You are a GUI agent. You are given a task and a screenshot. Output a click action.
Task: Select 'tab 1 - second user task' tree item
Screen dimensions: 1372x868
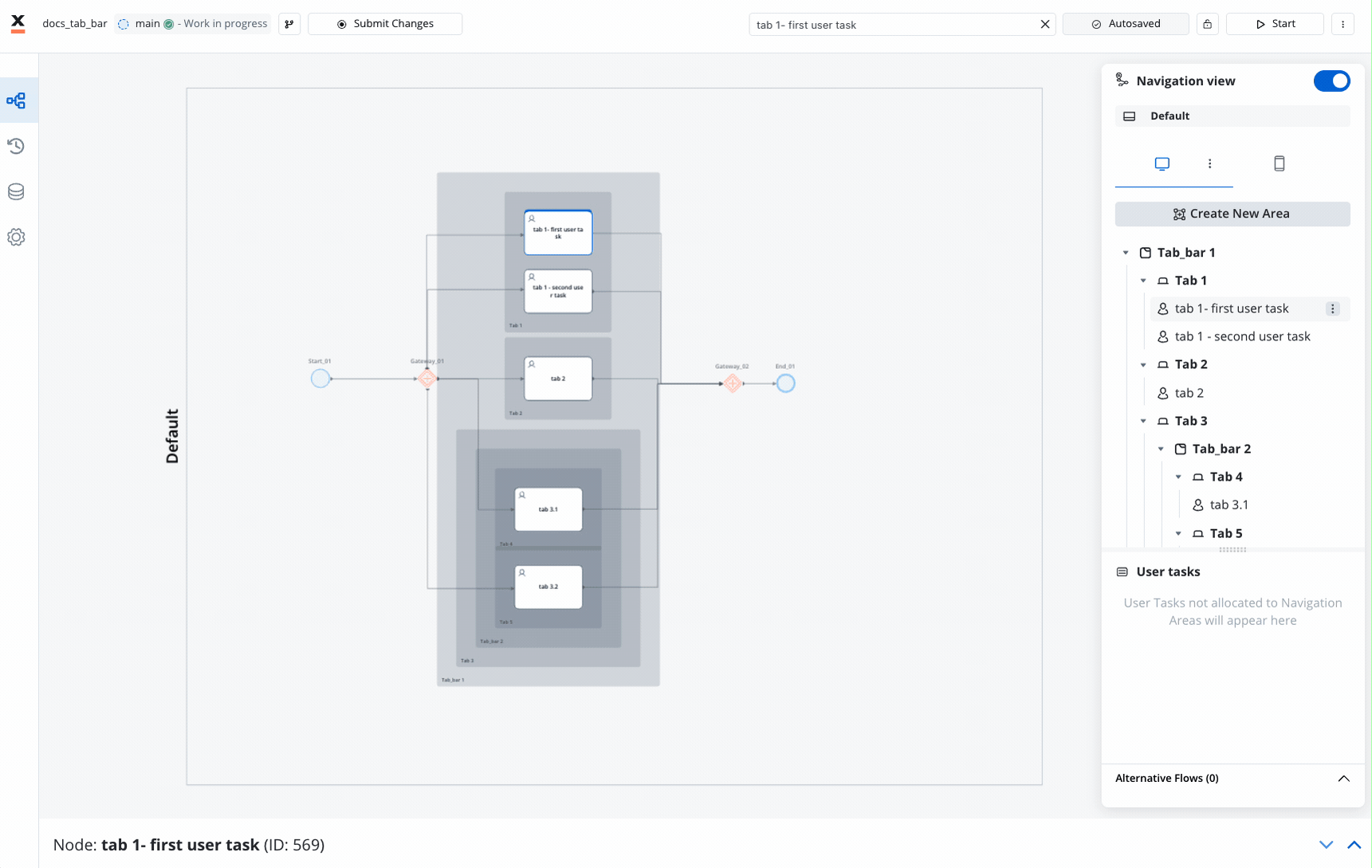(x=1242, y=336)
